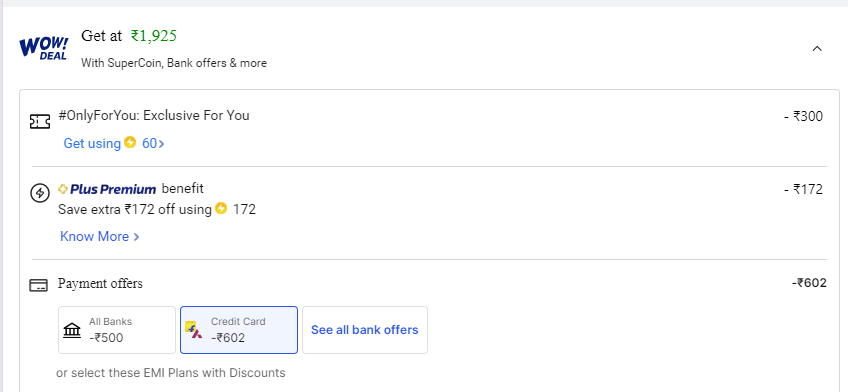The image size is (848, 392).
Task: Open See all bank offers
Action: (x=365, y=330)
